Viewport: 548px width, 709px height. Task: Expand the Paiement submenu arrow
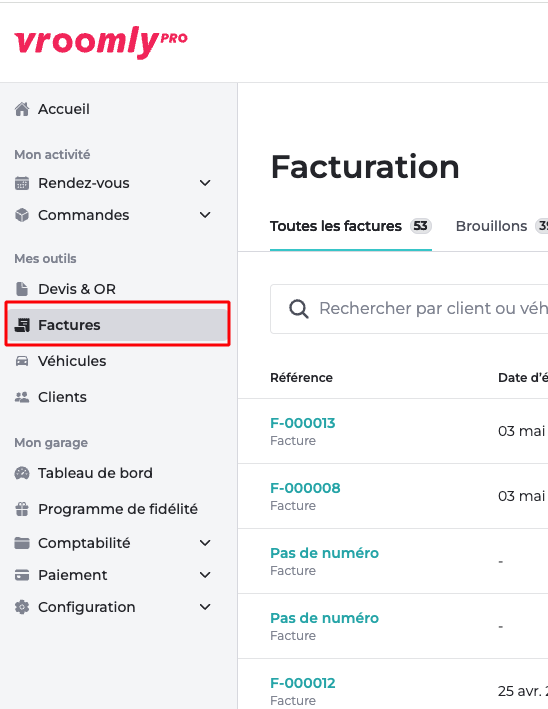point(205,575)
